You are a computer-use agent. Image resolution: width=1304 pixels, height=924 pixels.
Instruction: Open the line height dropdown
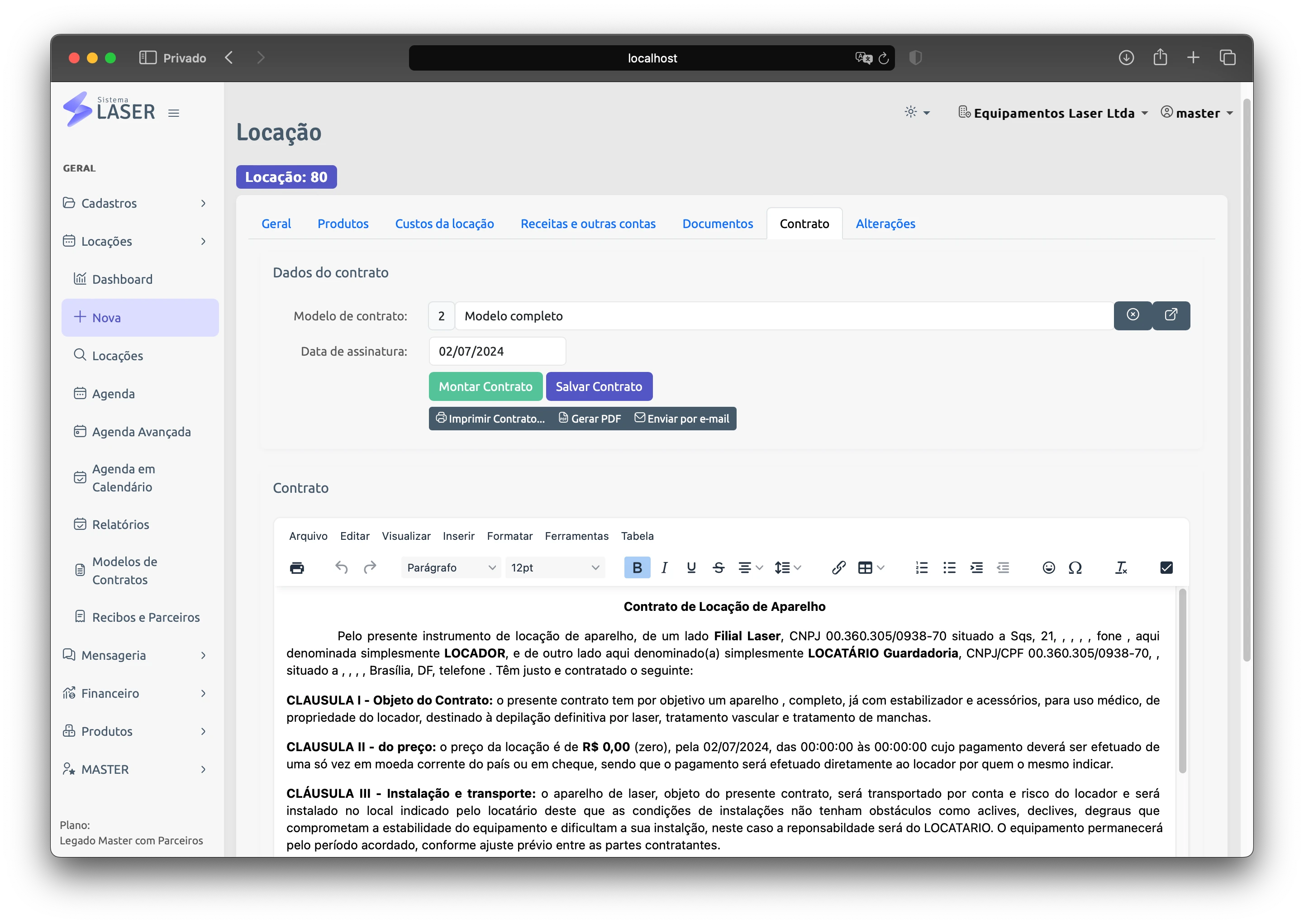pyautogui.click(x=787, y=567)
